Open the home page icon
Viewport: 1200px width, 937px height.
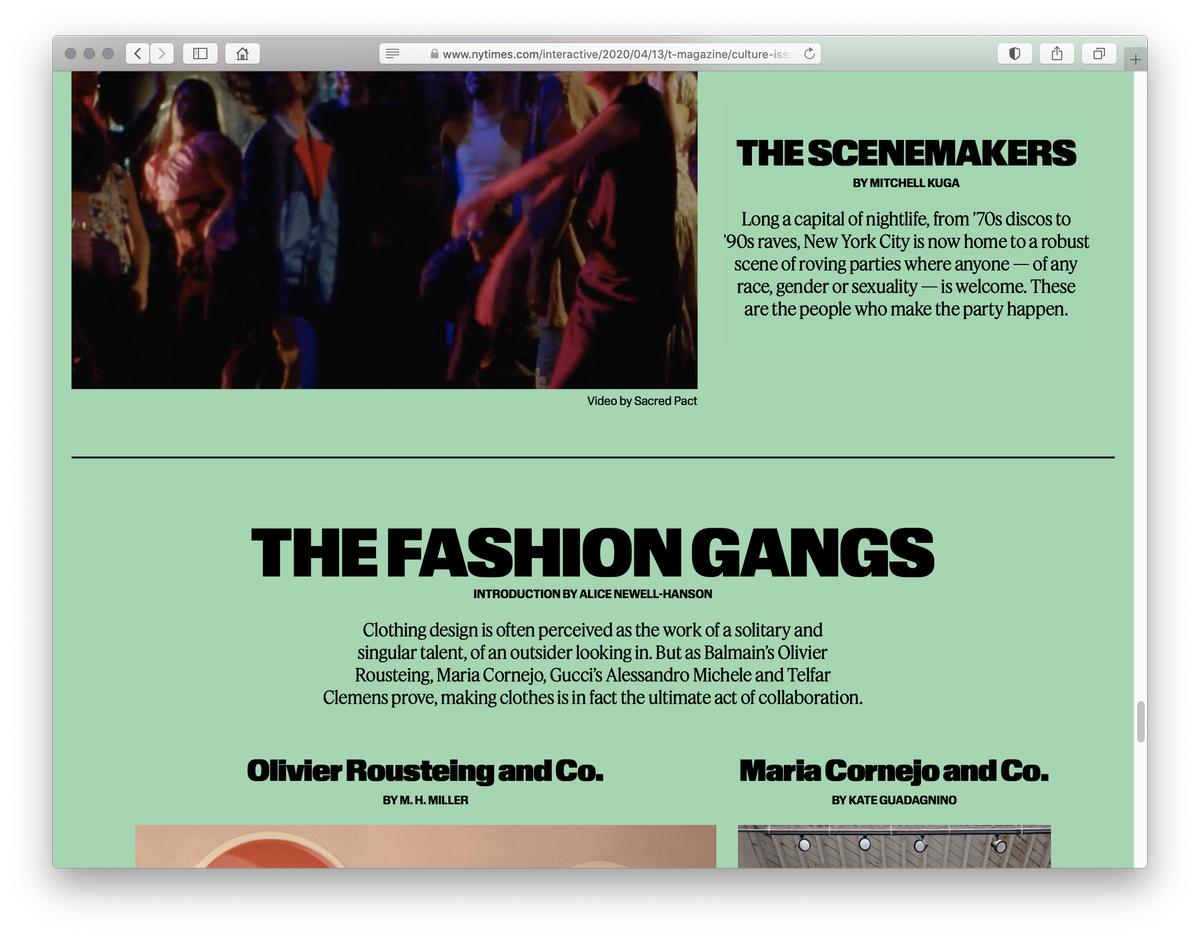pyautogui.click(x=242, y=53)
